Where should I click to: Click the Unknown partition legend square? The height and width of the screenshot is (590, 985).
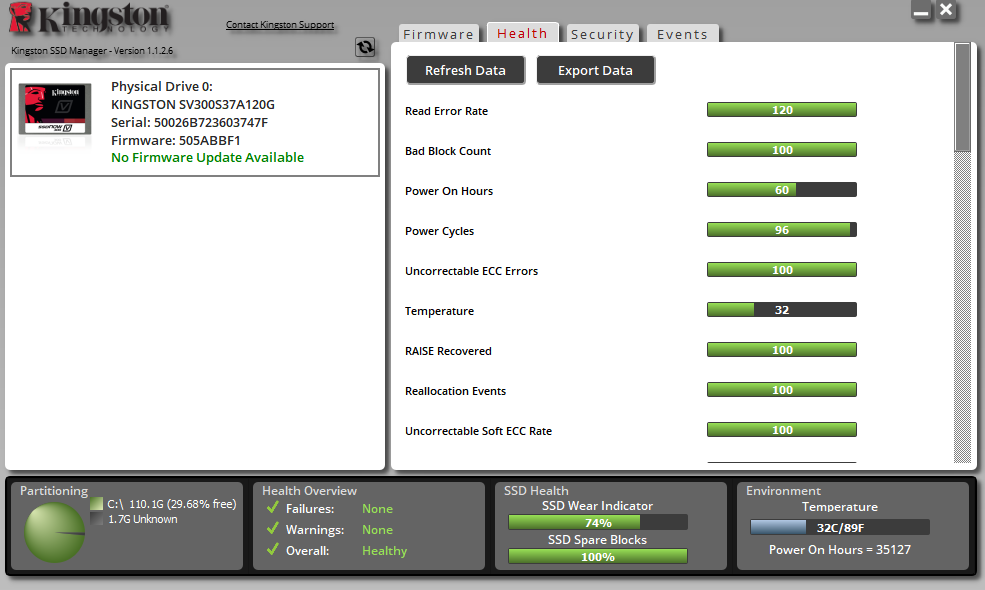point(96,519)
